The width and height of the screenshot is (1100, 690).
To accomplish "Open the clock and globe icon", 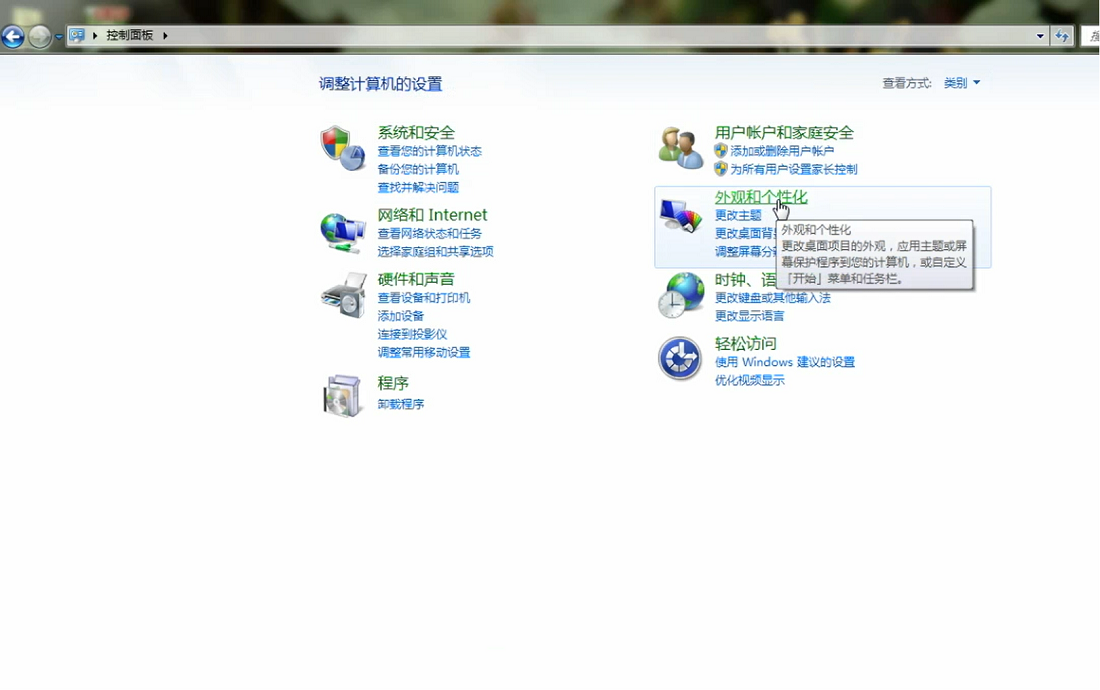I will (681, 295).
